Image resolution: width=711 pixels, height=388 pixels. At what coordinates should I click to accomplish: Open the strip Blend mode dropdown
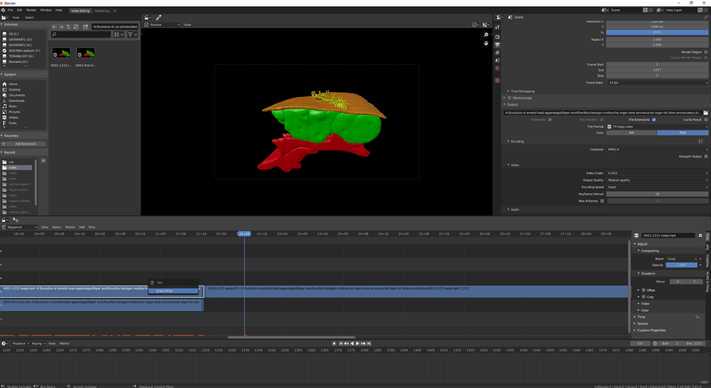coord(682,259)
